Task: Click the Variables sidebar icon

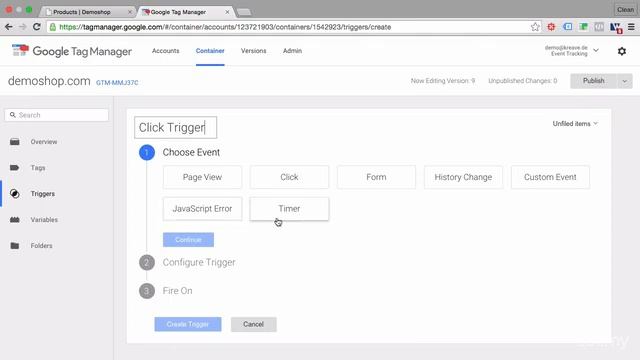Action: [x=15, y=220]
